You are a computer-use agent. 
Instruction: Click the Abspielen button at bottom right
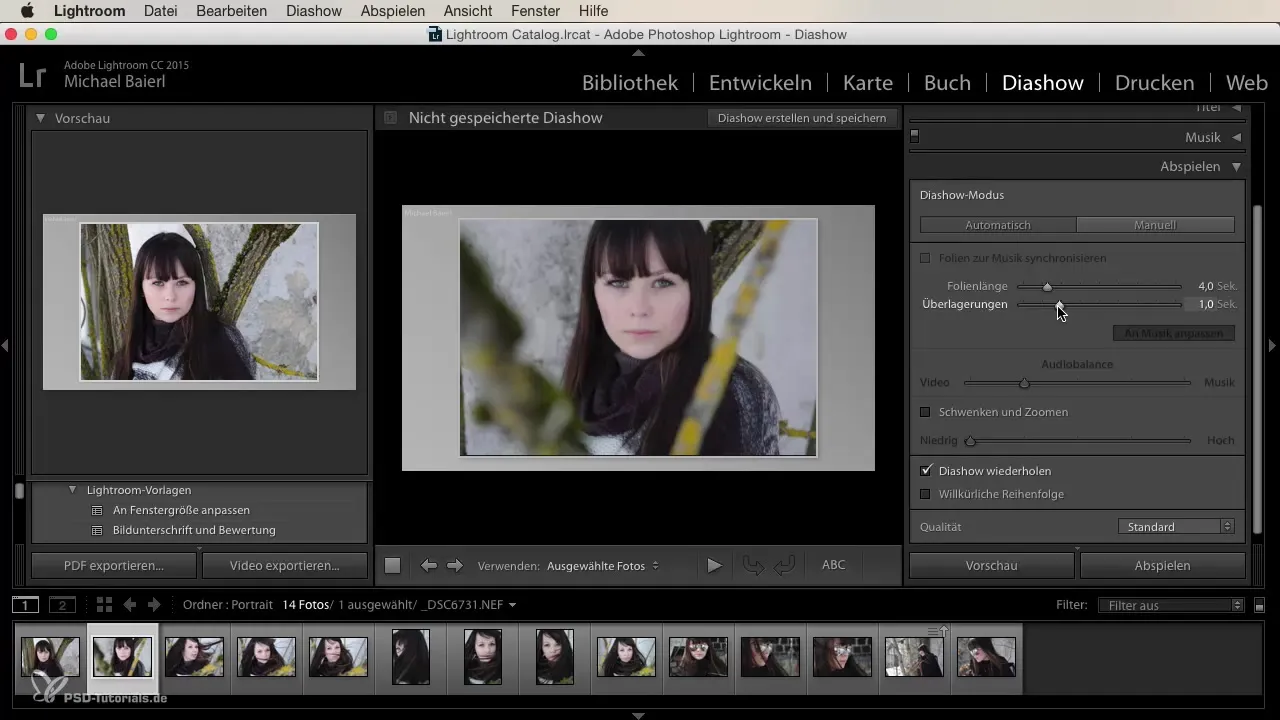pyautogui.click(x=1163, y=566)
